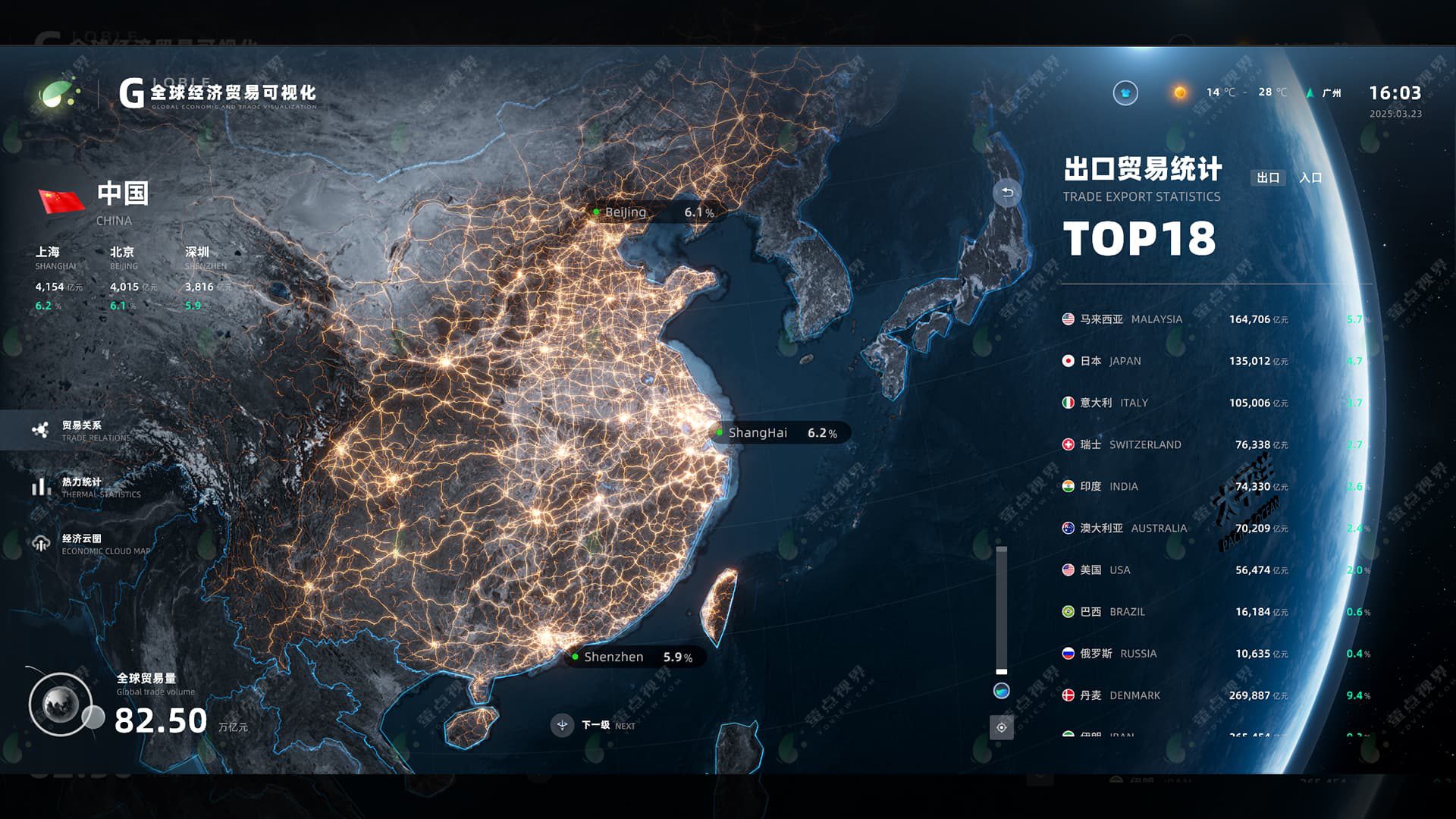Click the 瑞士 SWITZERLAND row label

(1131, 444)
